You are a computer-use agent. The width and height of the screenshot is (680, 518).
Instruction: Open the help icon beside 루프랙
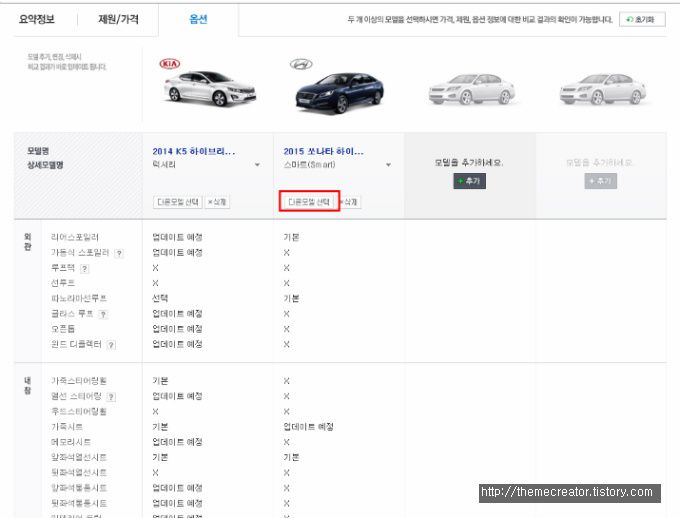click(x=85, y=269)
